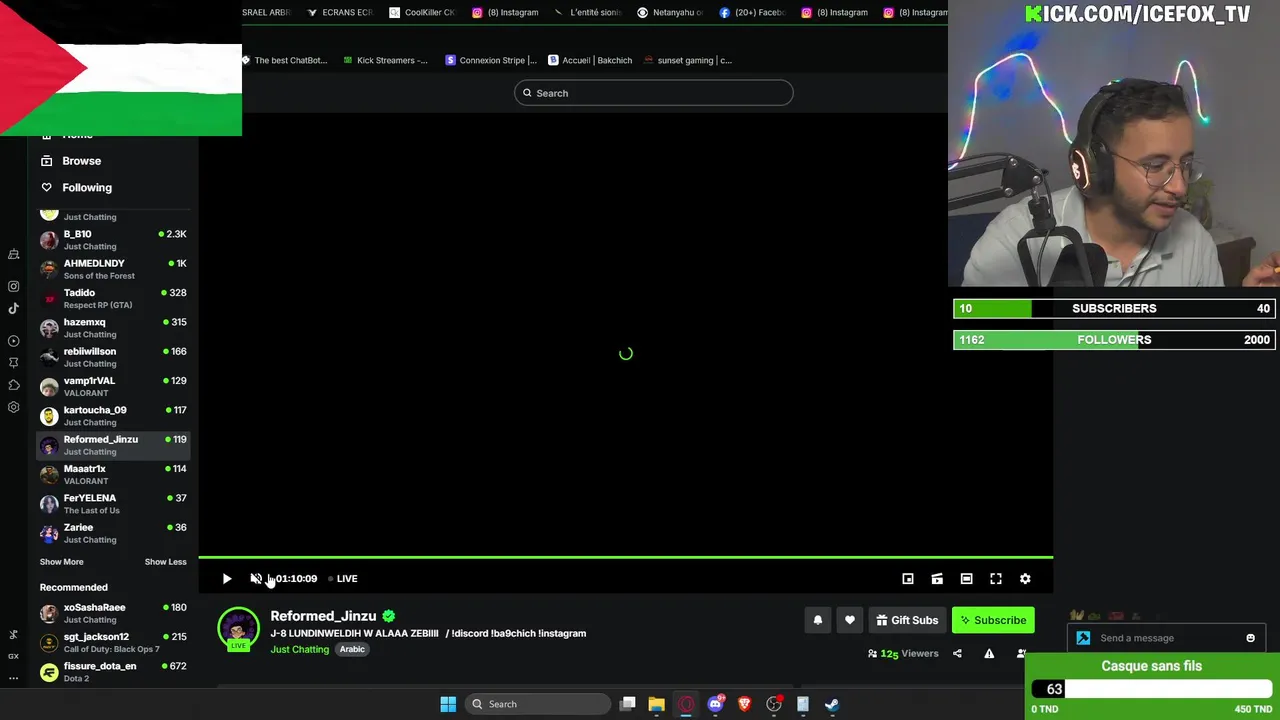The height and width of the screenshot is (720, 1280).
Task: Open the three-dots sidebar setup menu
Action: (14, 678)
